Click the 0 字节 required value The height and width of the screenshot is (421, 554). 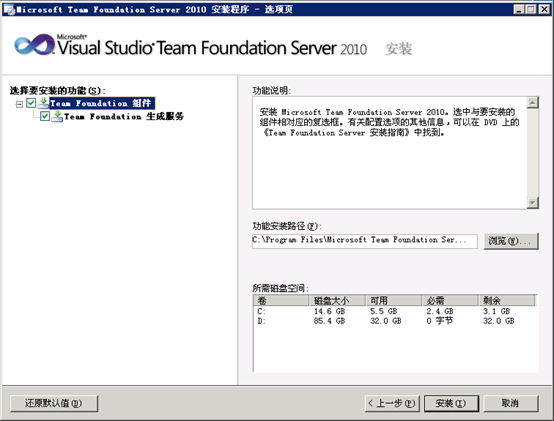[440, 321]
